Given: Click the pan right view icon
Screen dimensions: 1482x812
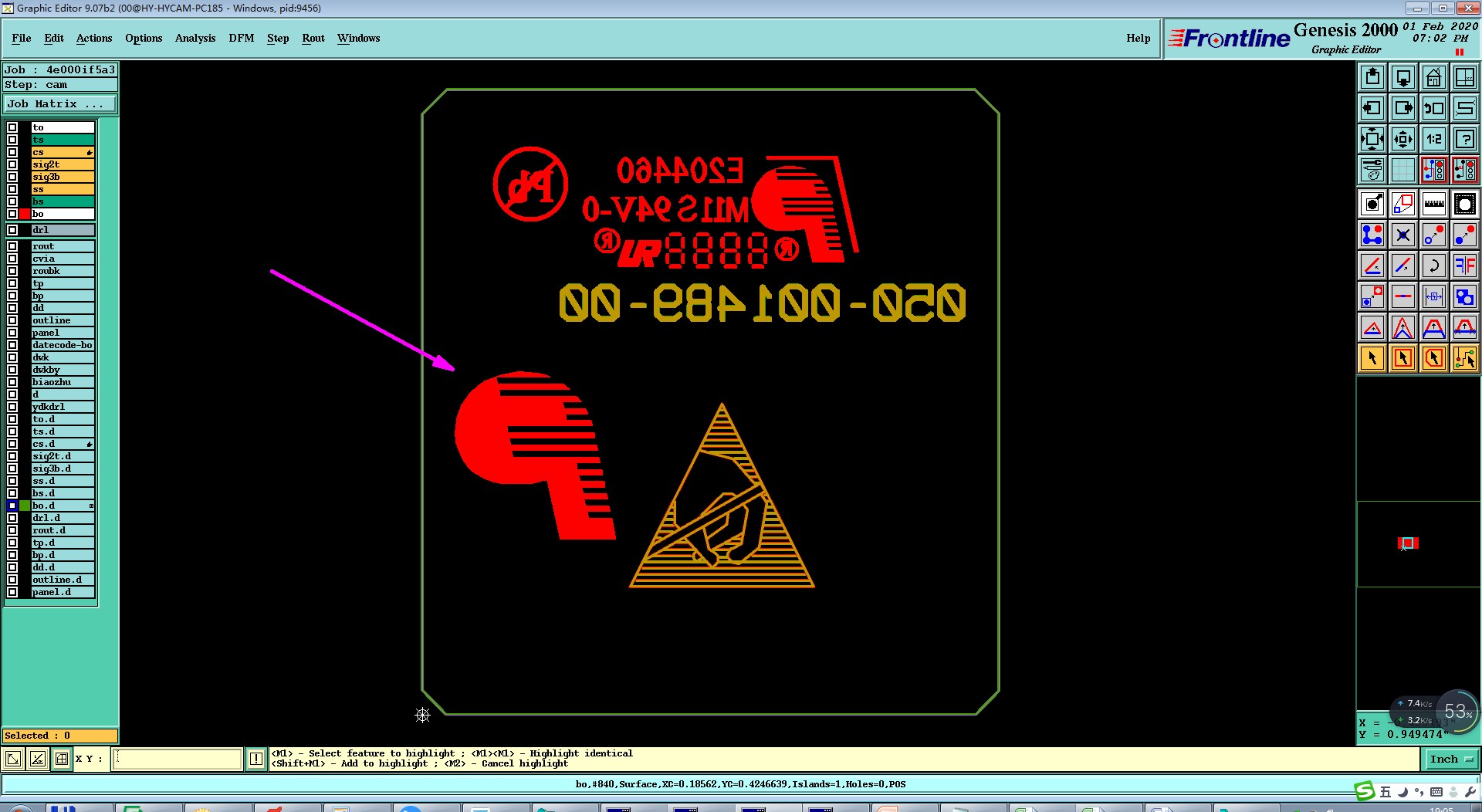Looking at the screenshot, I should (1402, 108).
